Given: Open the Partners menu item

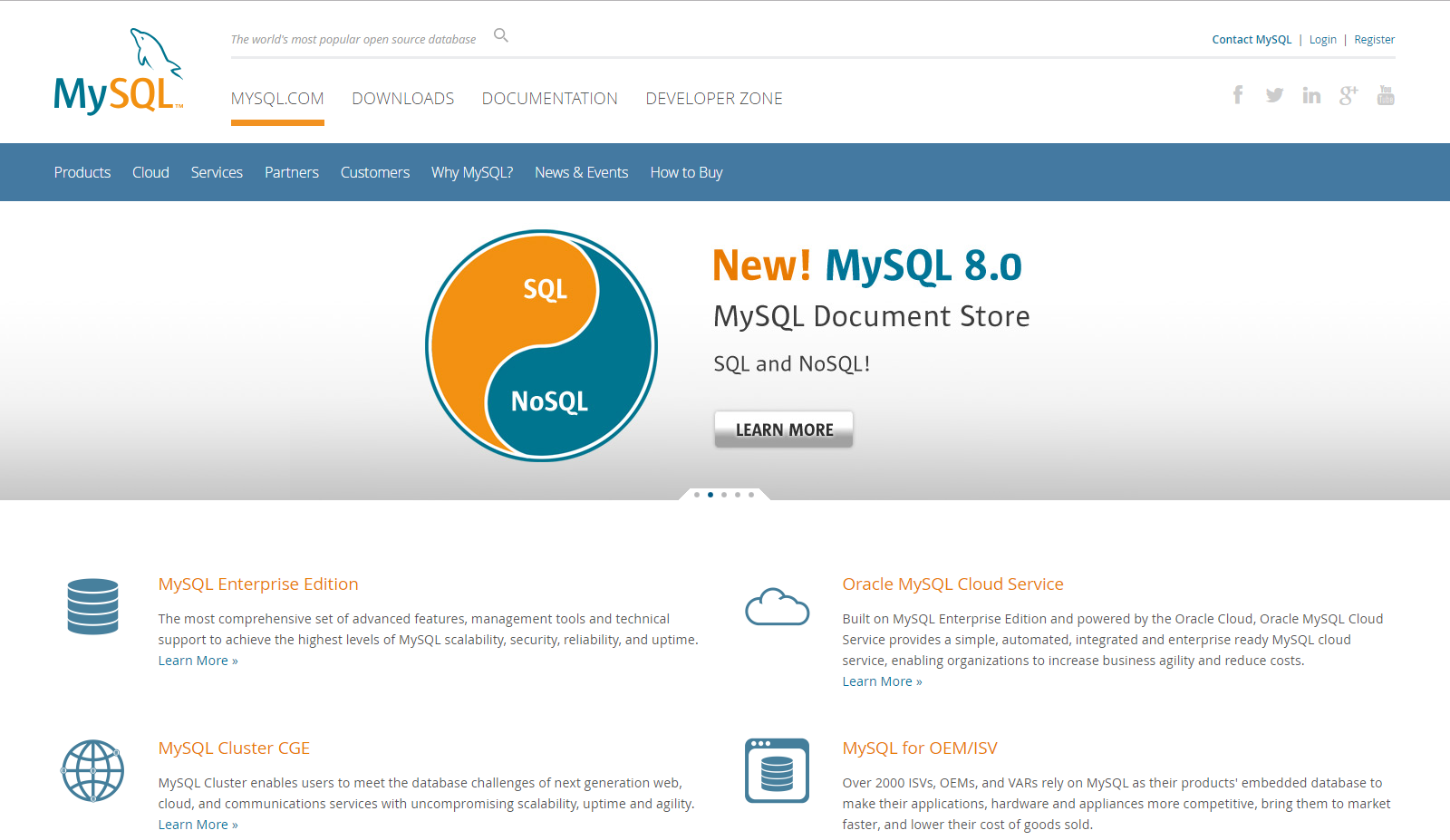Looking at the screenshot, I should (292, 172).
